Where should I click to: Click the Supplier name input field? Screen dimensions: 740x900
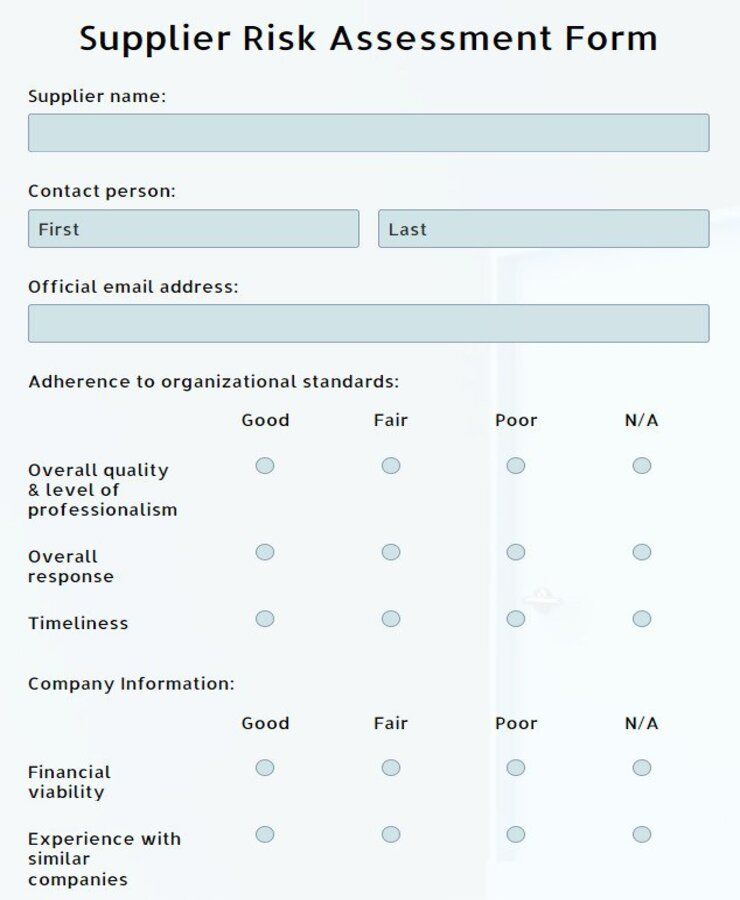369,131
